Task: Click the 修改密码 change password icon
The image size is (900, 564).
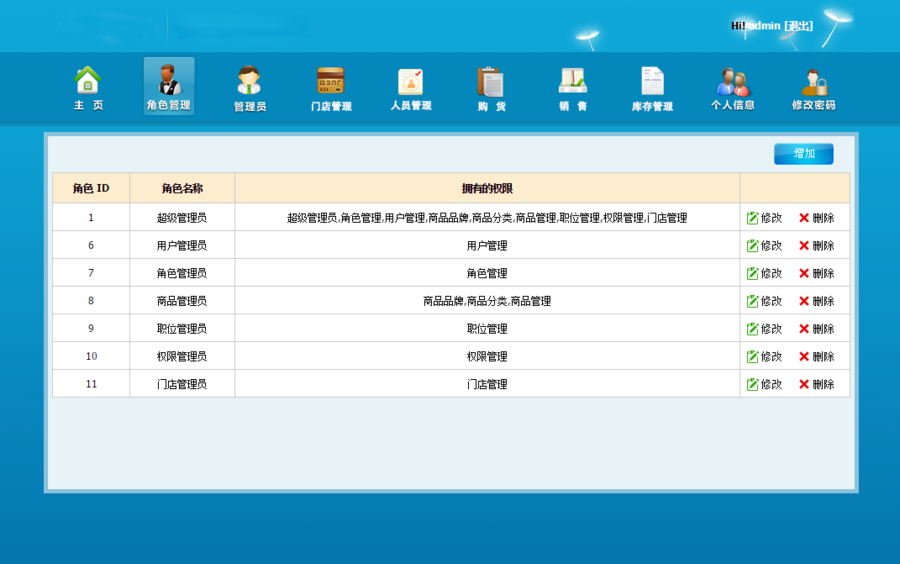Action: click(x=813, y=82)
